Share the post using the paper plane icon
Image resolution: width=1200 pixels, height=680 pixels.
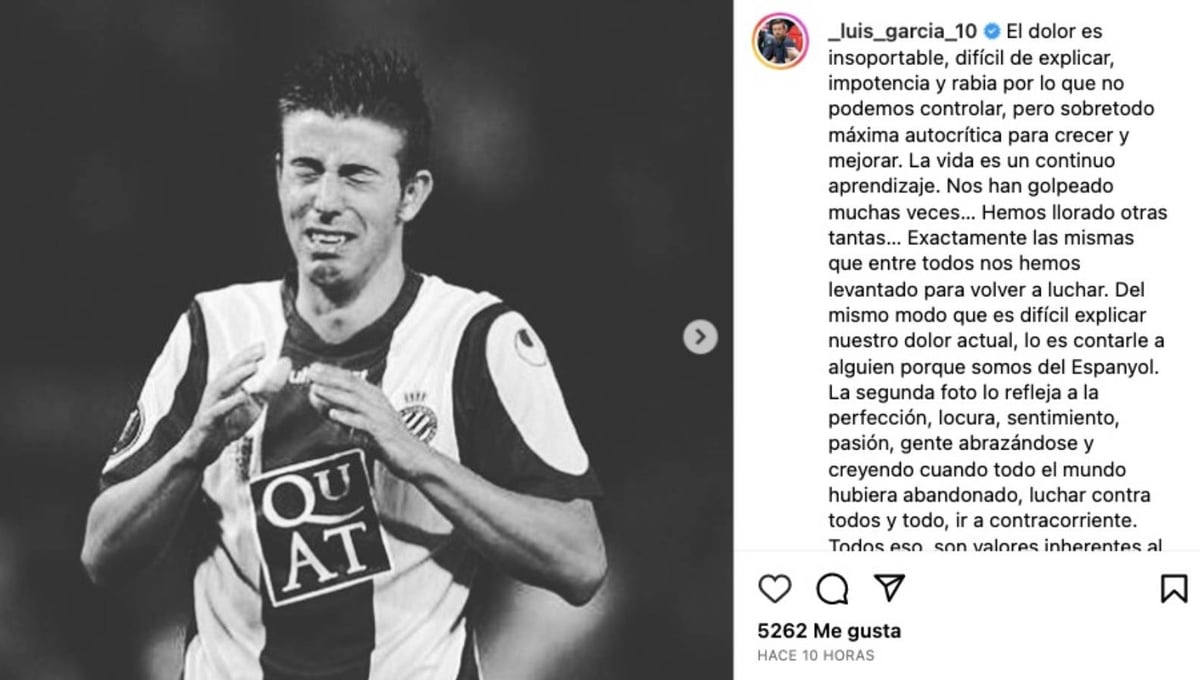pos(888,587)
